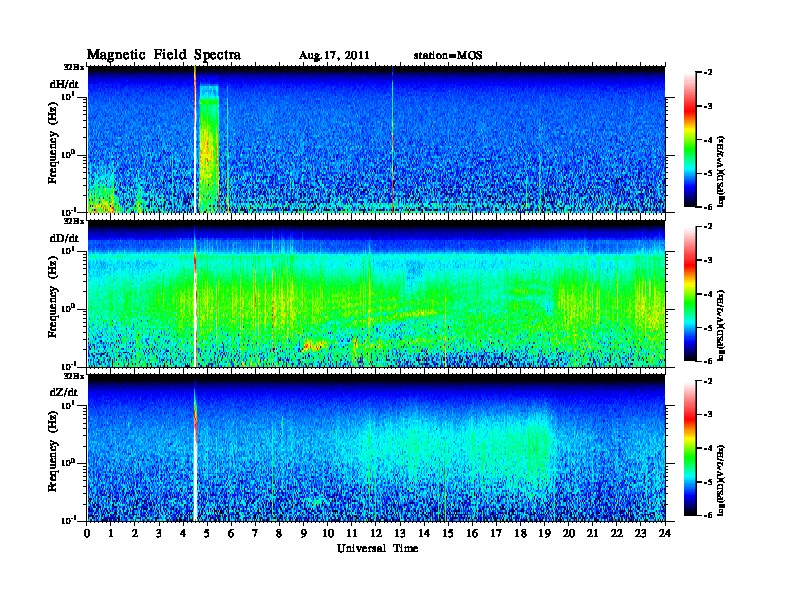
Task: Click hour 21 on the Universal Time axis
Action: click(592, 533)
